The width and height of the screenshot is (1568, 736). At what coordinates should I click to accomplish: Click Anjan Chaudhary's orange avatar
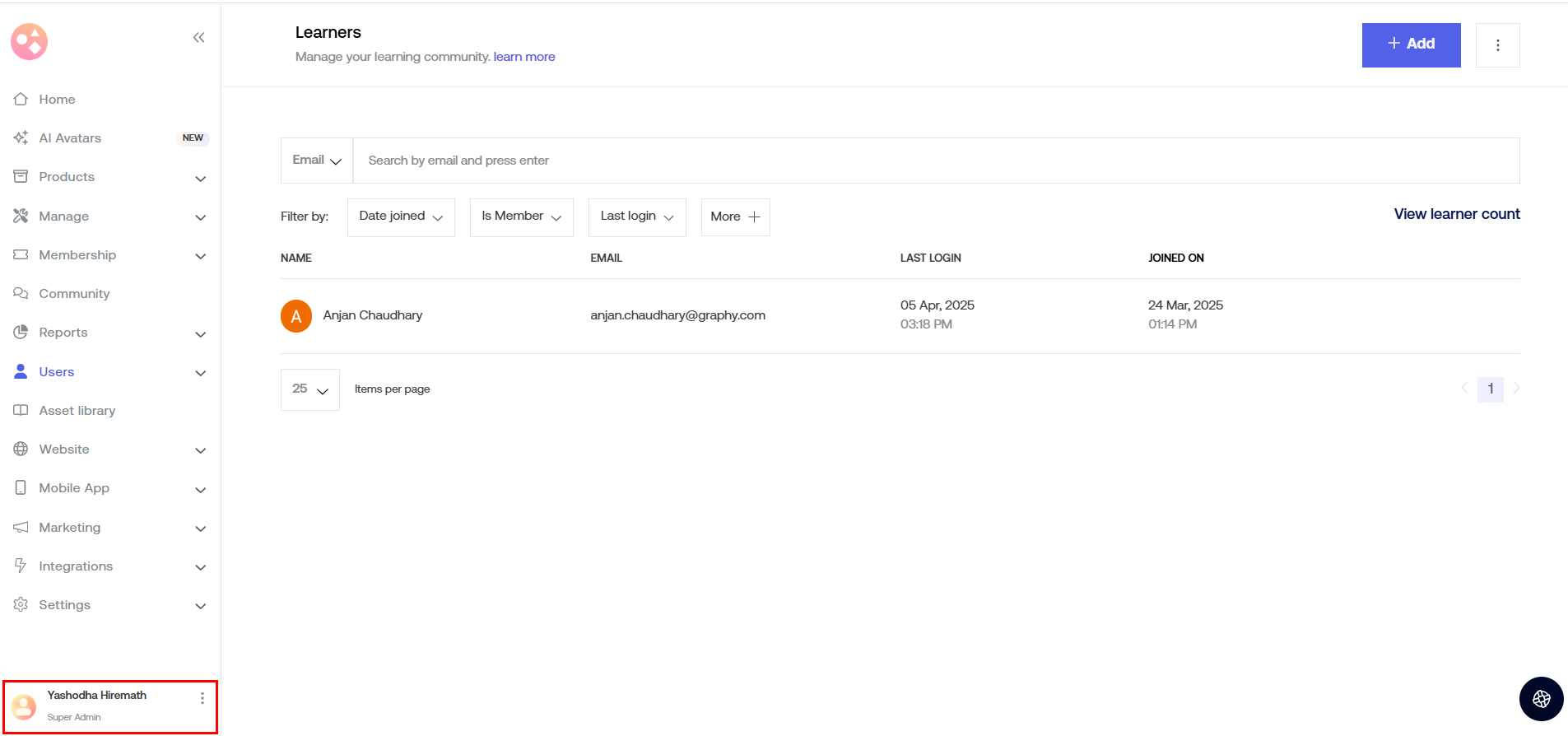coord(296,316)
